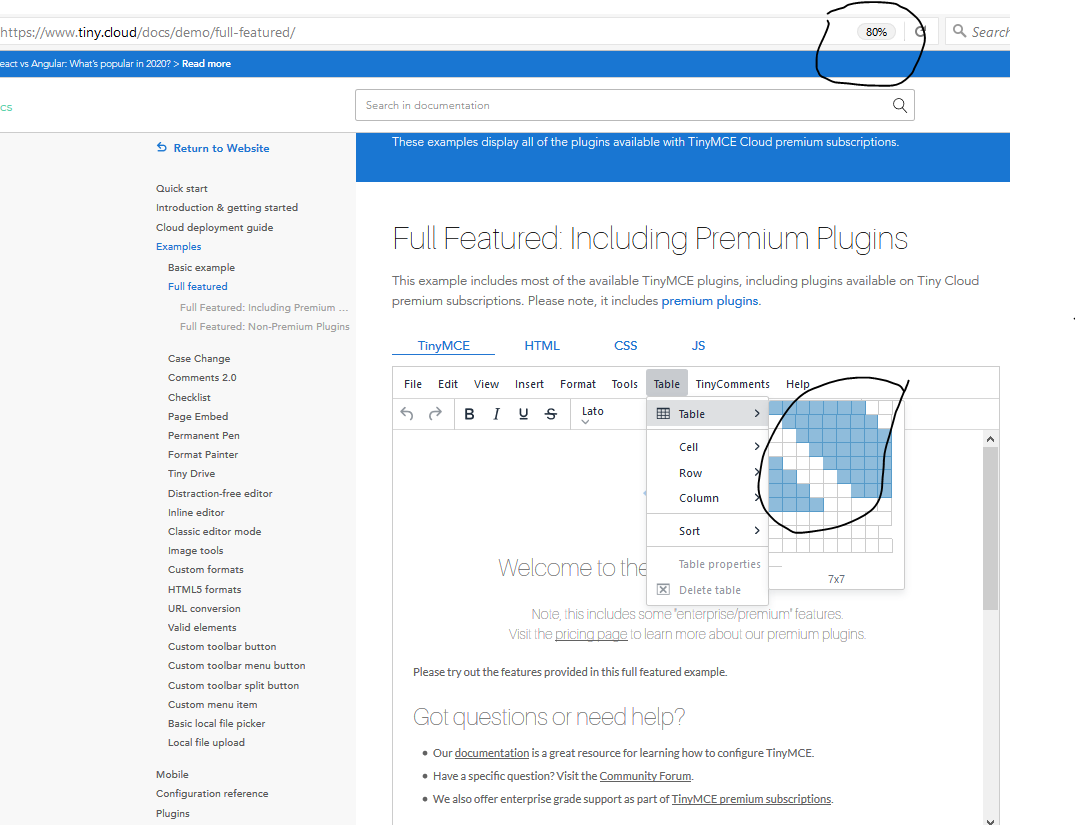Open the TinyComments menu
Viewport: 1075px width, 825px height.
pyautogui.click(x=732, y=384)
